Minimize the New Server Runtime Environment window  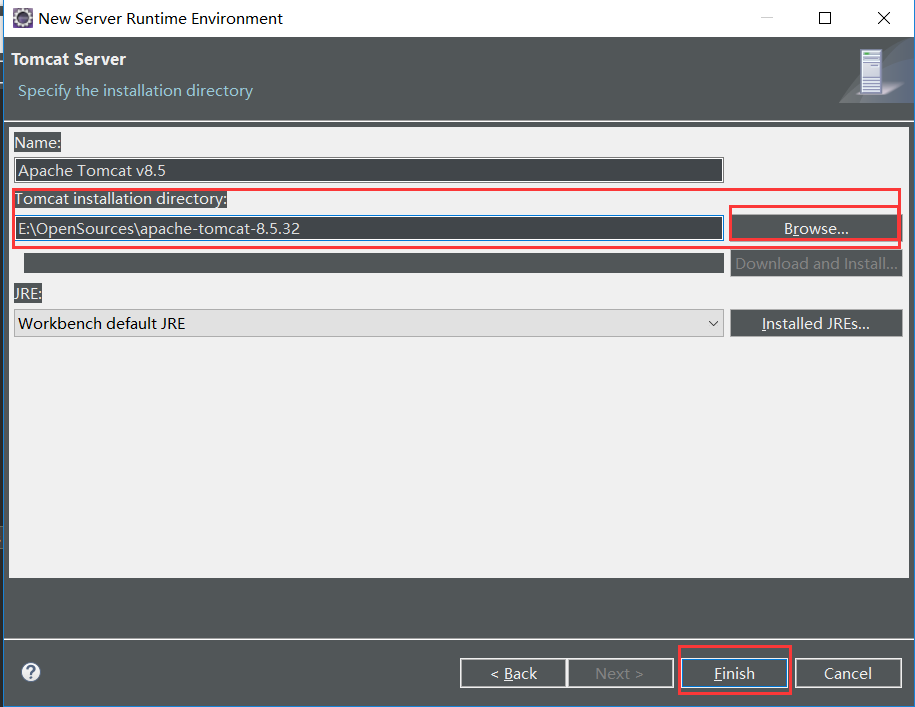pyautogui.click(x=767, y=18)
